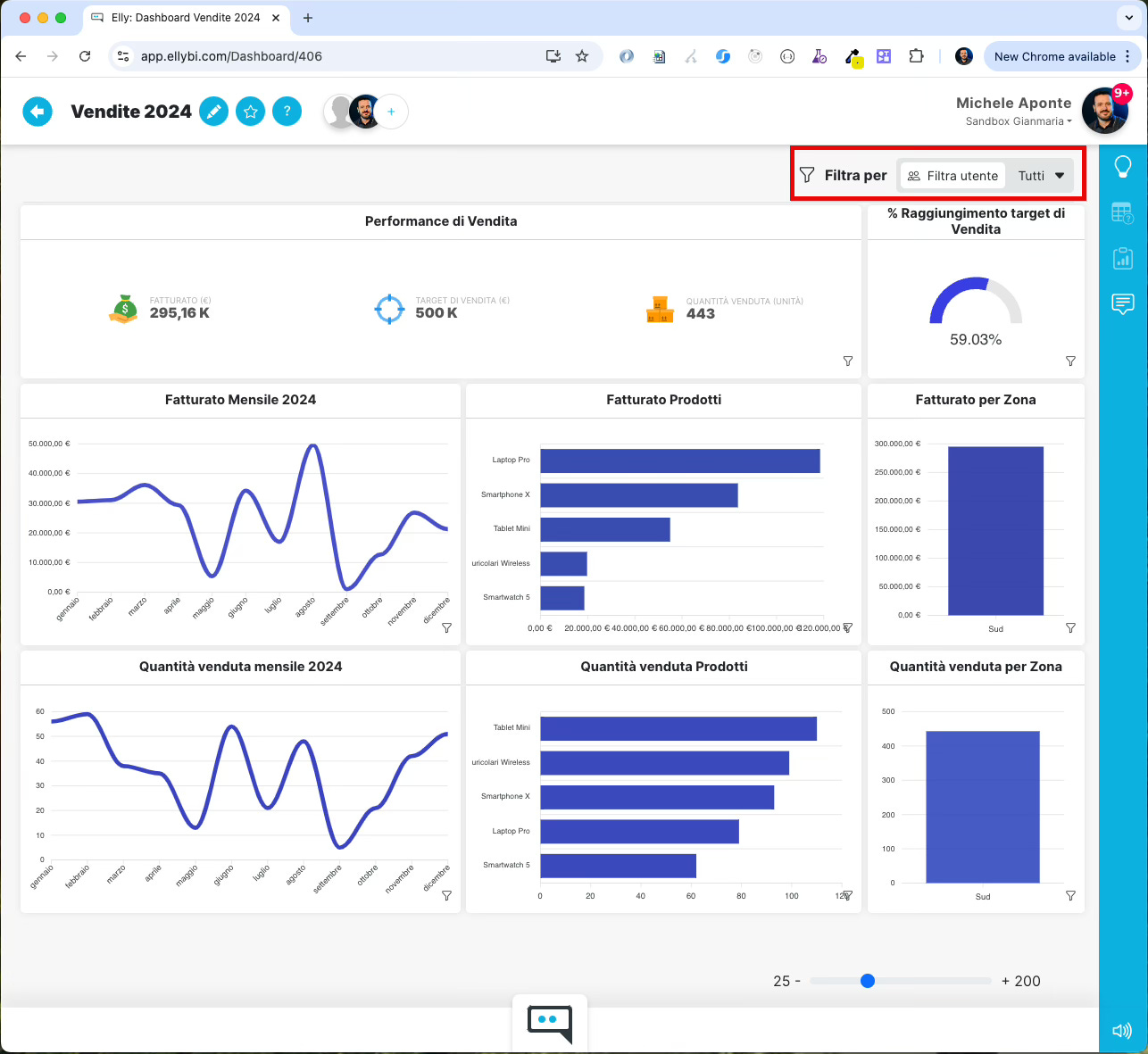This screenshot has width=1148, height=1054.
Task: Toggle the speaker sound icon in sidebar
Action: [x=1122, y=1031]
